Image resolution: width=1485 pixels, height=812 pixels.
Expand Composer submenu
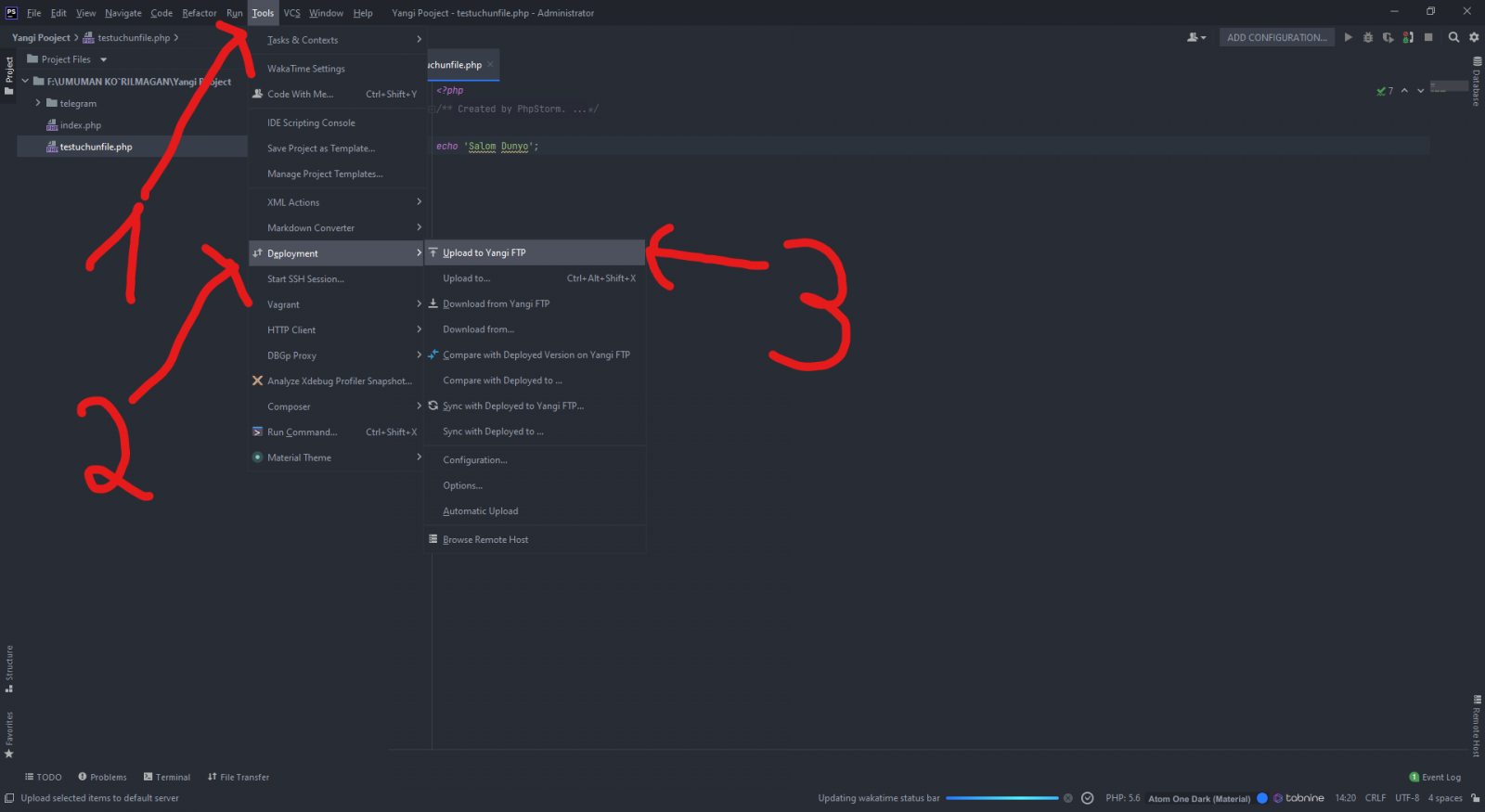pyautogui.click(x=337, y=406)
